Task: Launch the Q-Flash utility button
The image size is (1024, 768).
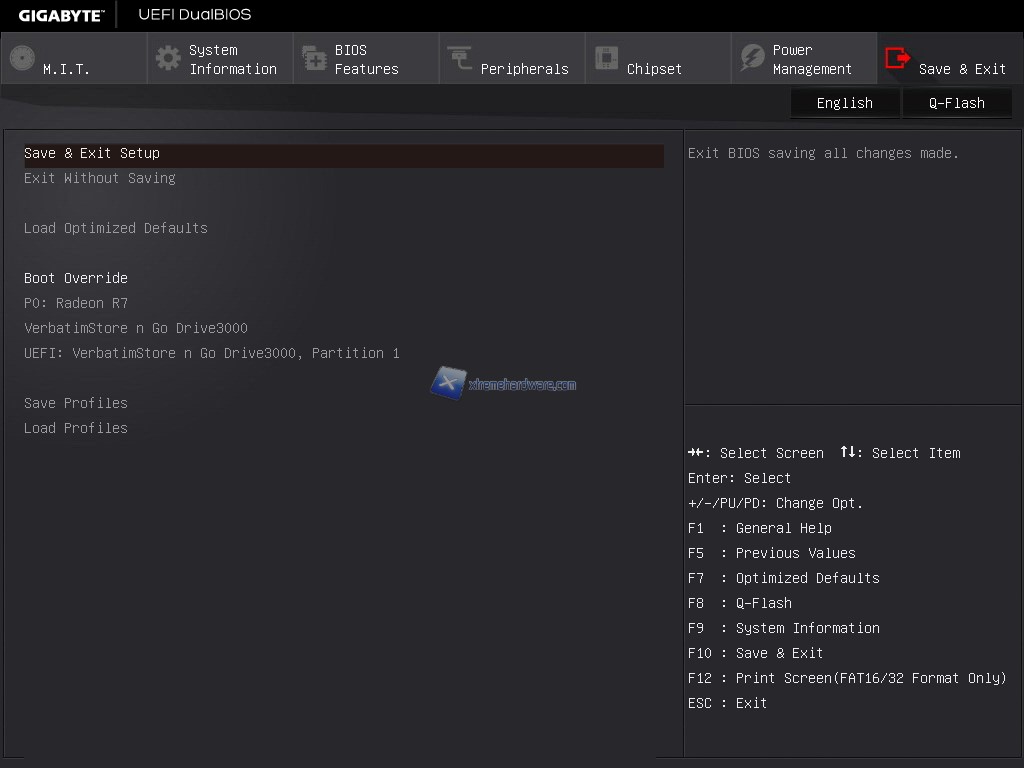Action: coord(957,103)
